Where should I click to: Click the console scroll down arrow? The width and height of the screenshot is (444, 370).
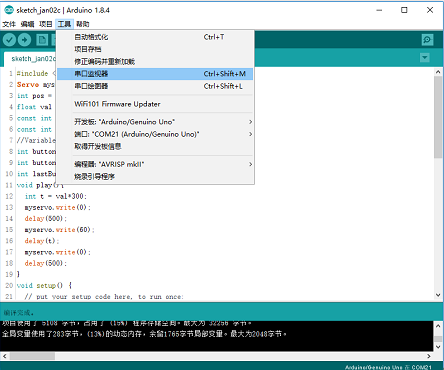[438, 347]
